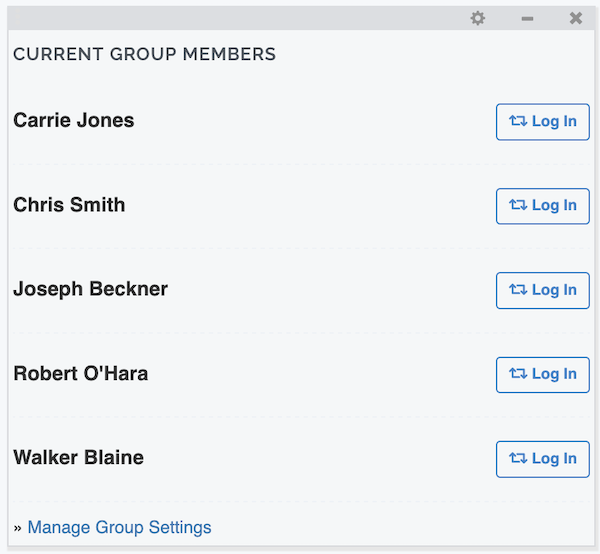Log in as Carrie Jones
Viewport: 600px width, 554px height.
(x=543, y=122)
